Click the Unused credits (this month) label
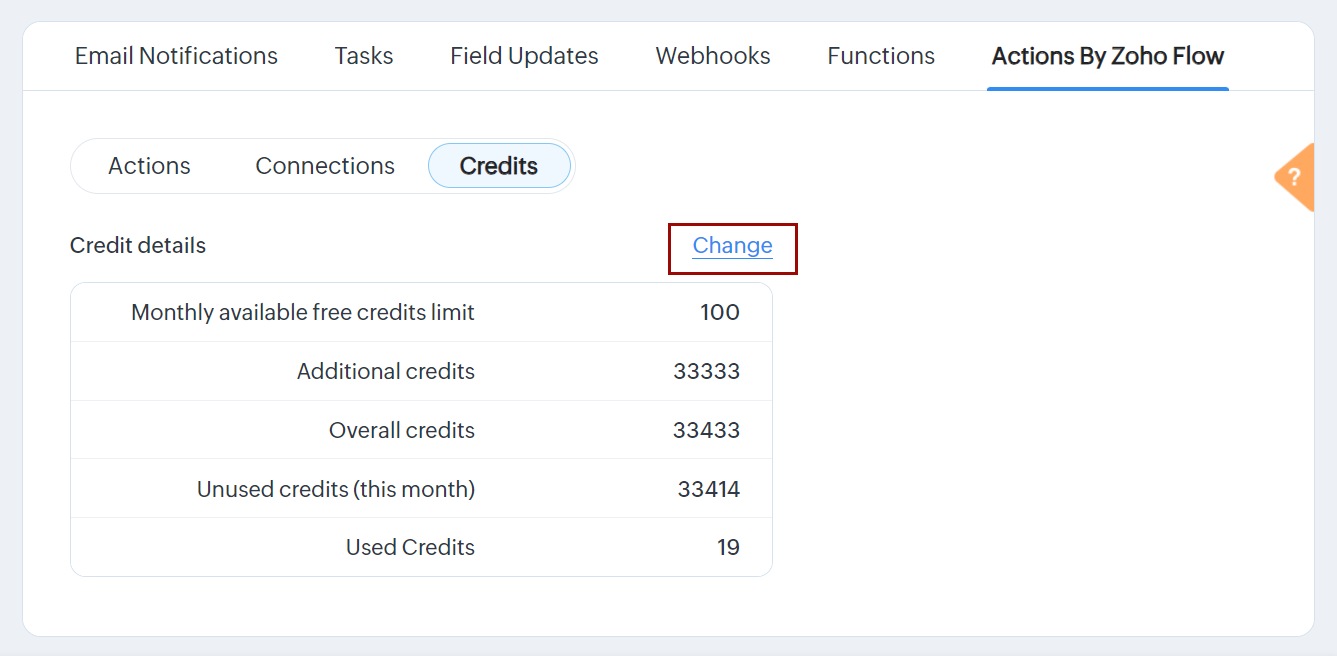Image resolution: width=1337 pixels, height=656 pixels. 336,490
